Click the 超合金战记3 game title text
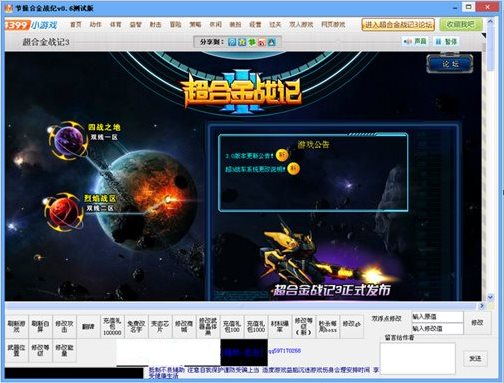The height and width of the screenshot is (383, 504). pos(46,42)
